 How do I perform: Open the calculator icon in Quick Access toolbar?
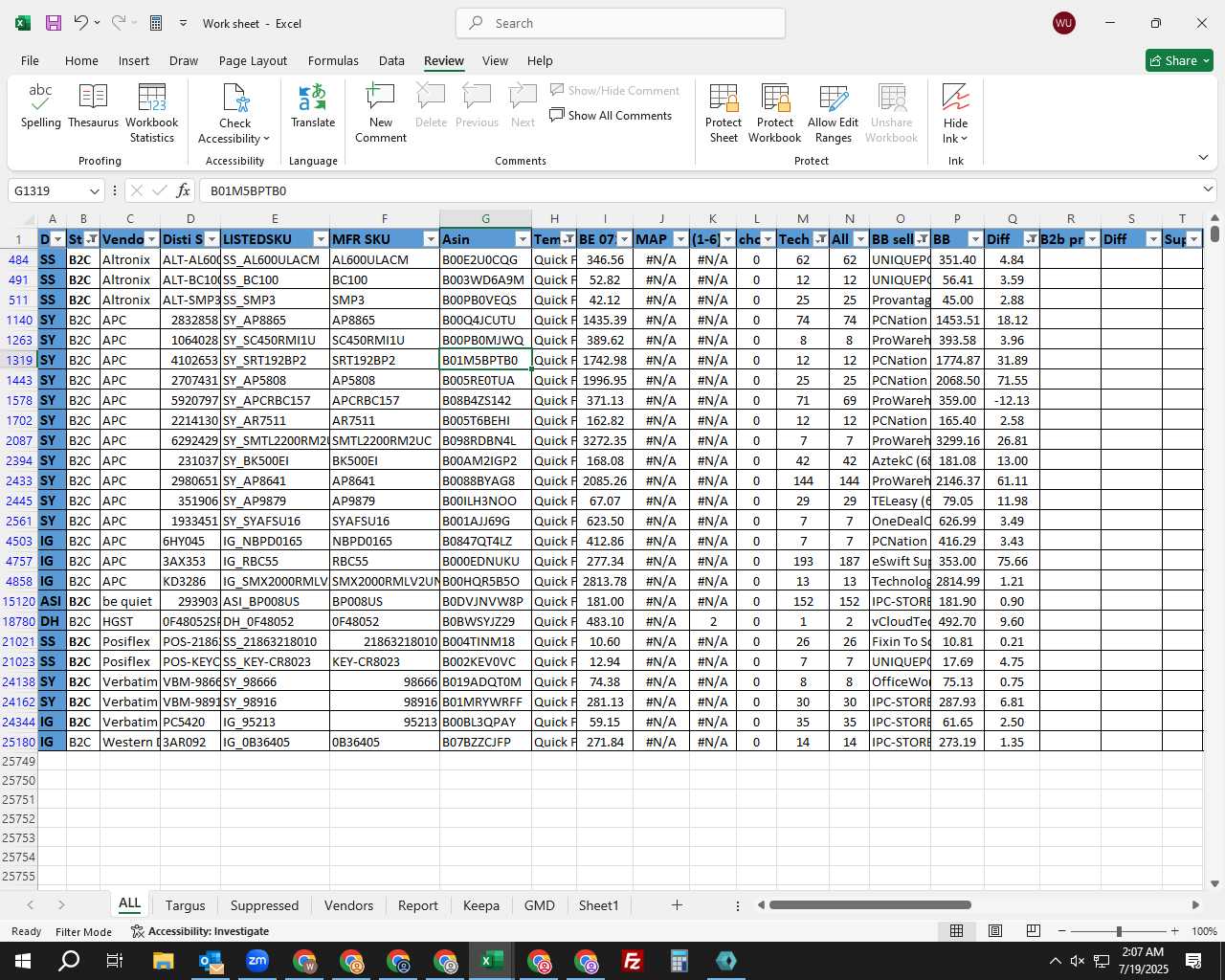(x=156, y=23)
